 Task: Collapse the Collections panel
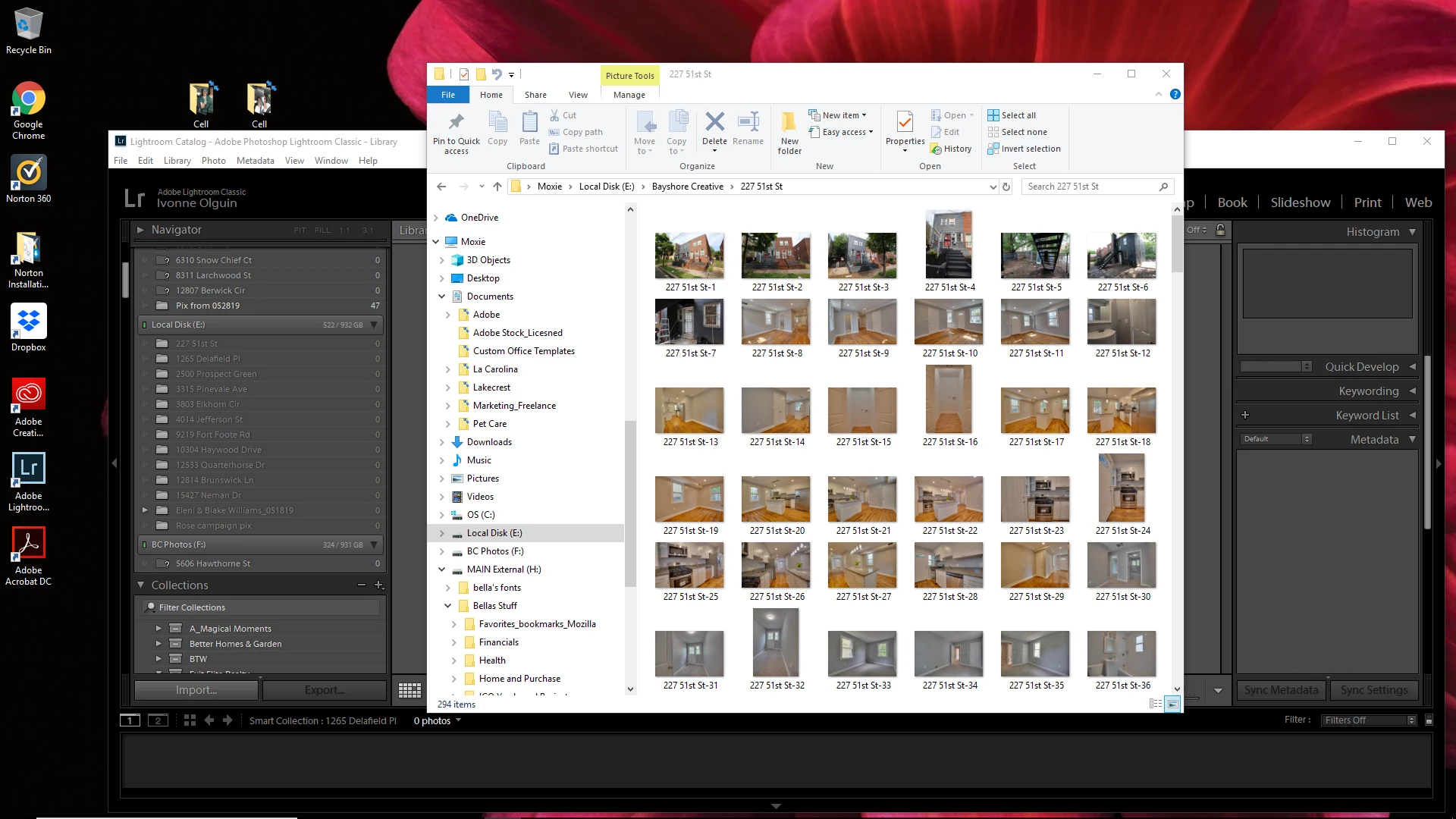click(141, 585)
